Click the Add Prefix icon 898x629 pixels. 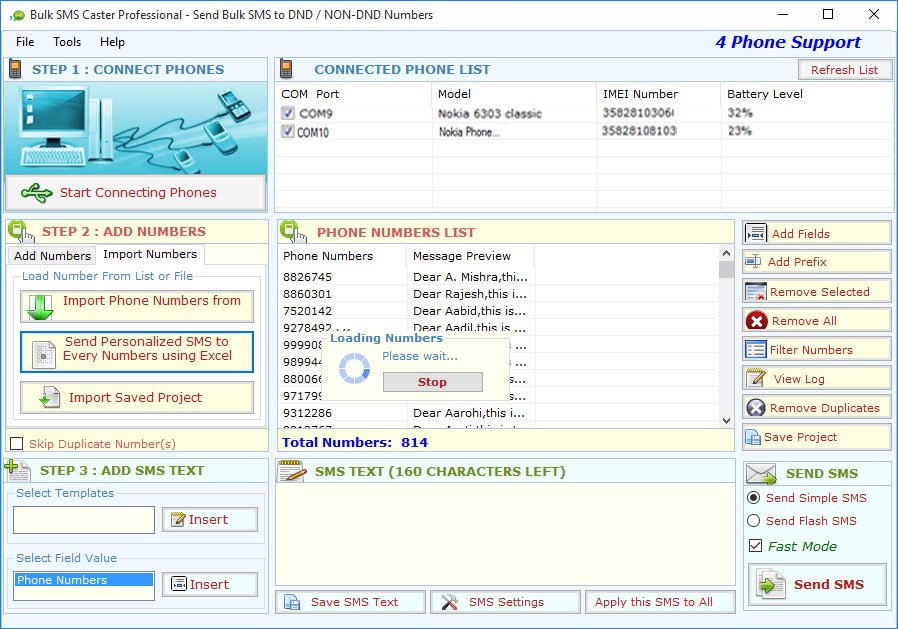coord(753,262)
